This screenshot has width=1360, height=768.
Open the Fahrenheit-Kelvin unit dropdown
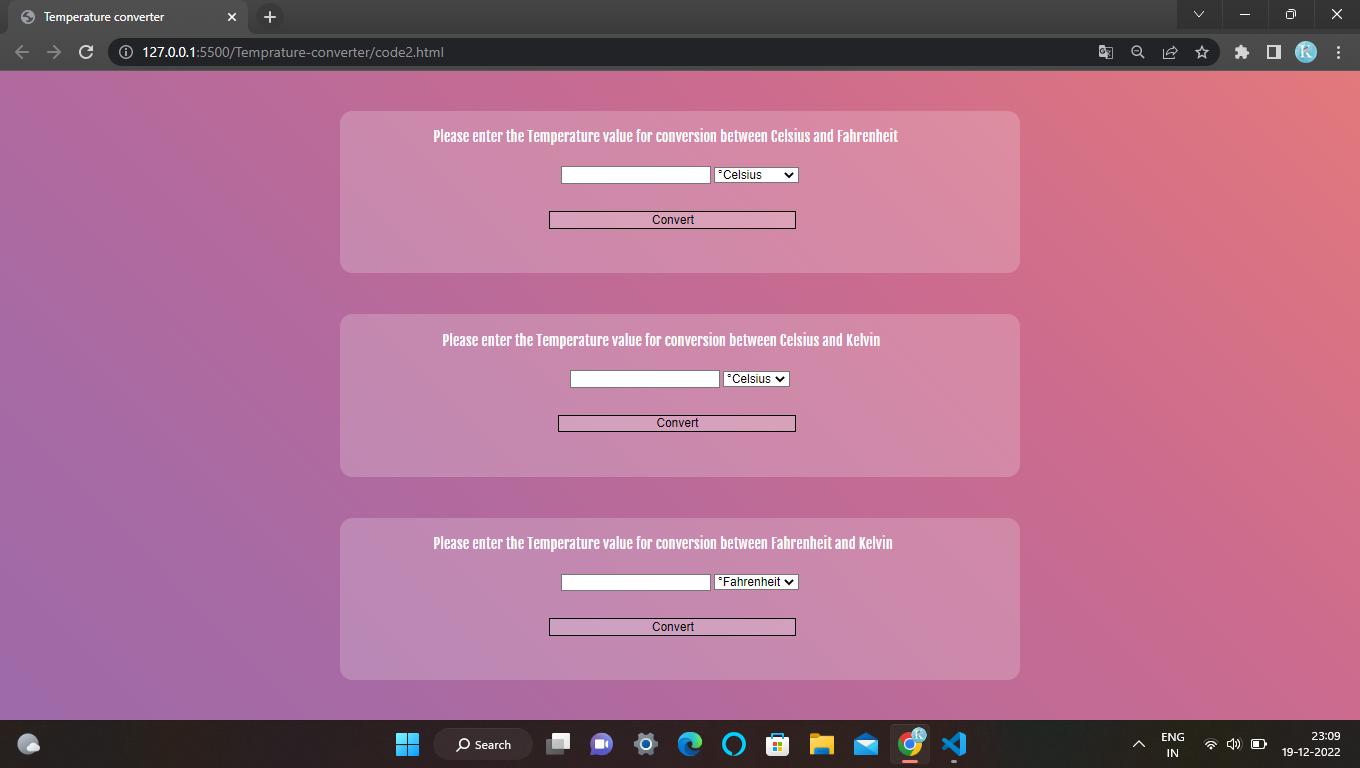pos(756,581)
